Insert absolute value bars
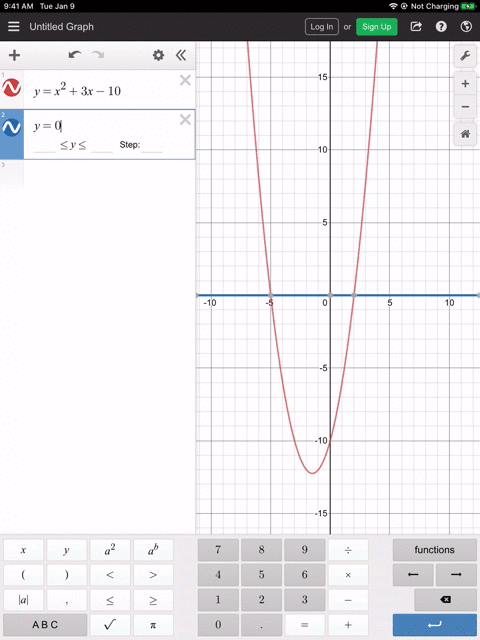The image size is (480, 640). [23, 600]
